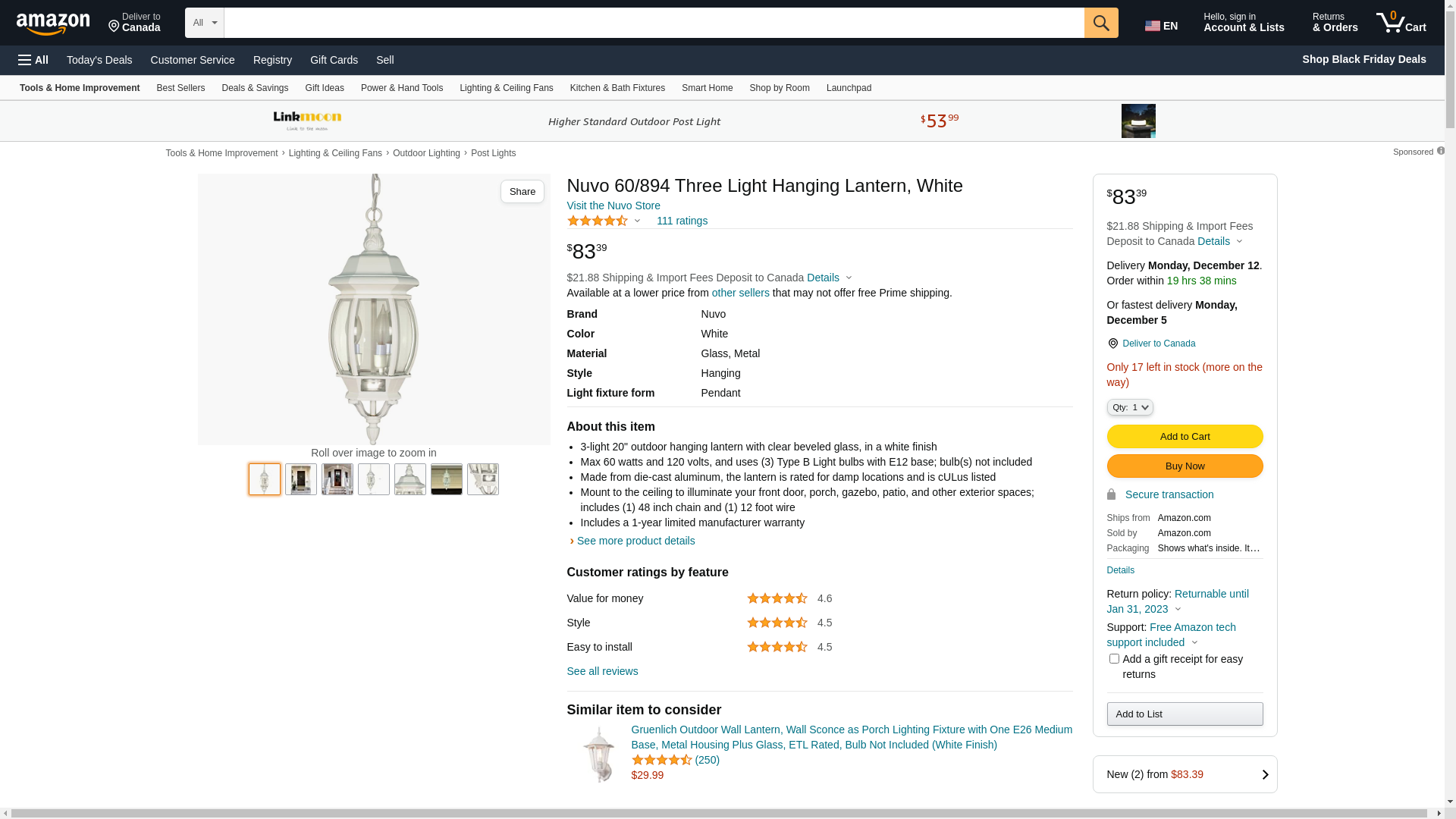Screen dimensions: 1456x819
Task: Expand New (2) from $83.39 offers
Action: [x=1185, y=774]
